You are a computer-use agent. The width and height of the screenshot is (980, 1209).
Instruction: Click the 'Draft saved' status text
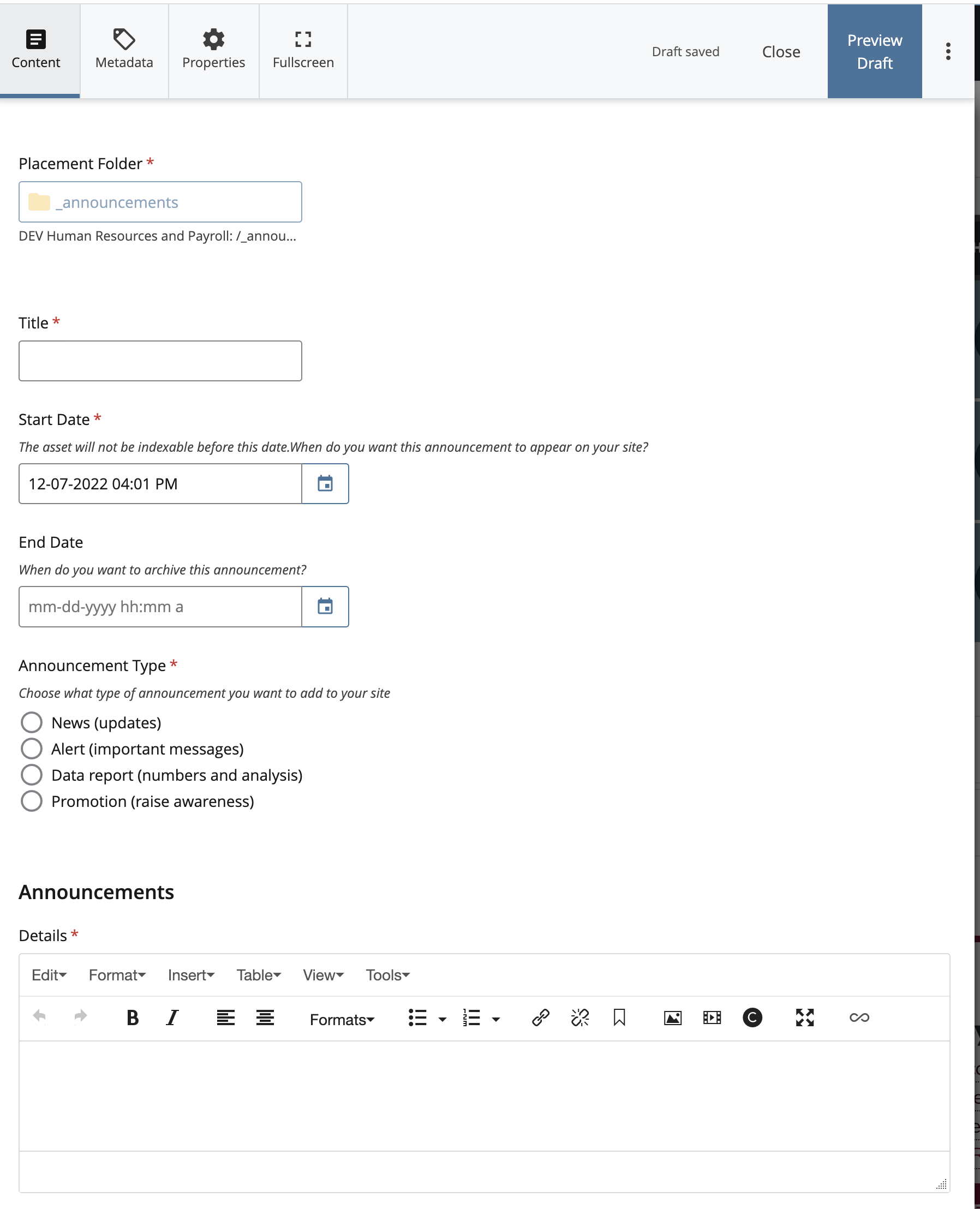coord(685,51)
